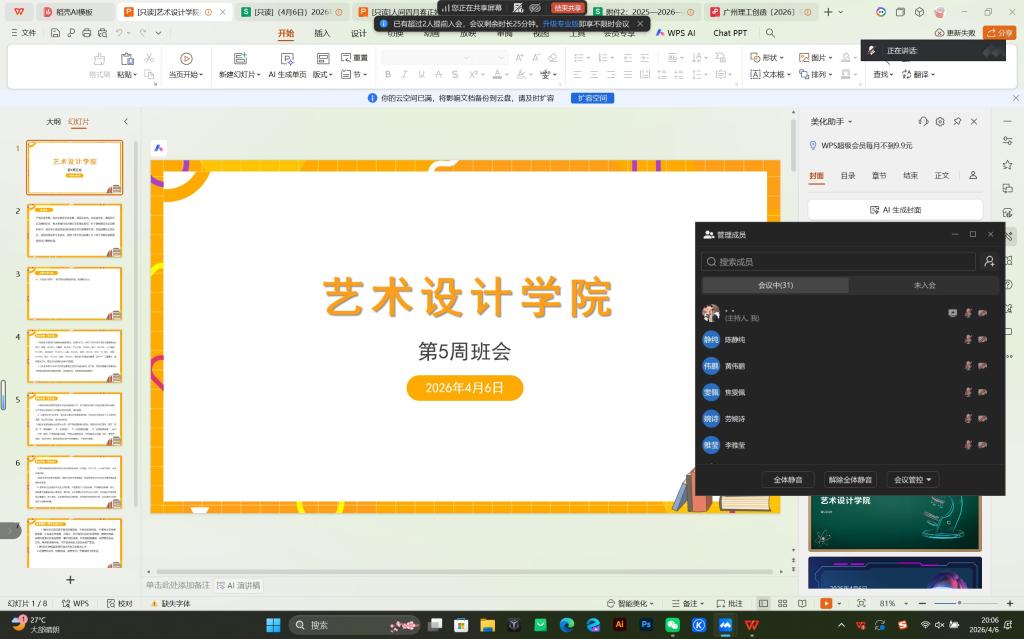Click the zoom slider in status bar
The height and width of the screenshot is (639, 1024).
point(957,604)
